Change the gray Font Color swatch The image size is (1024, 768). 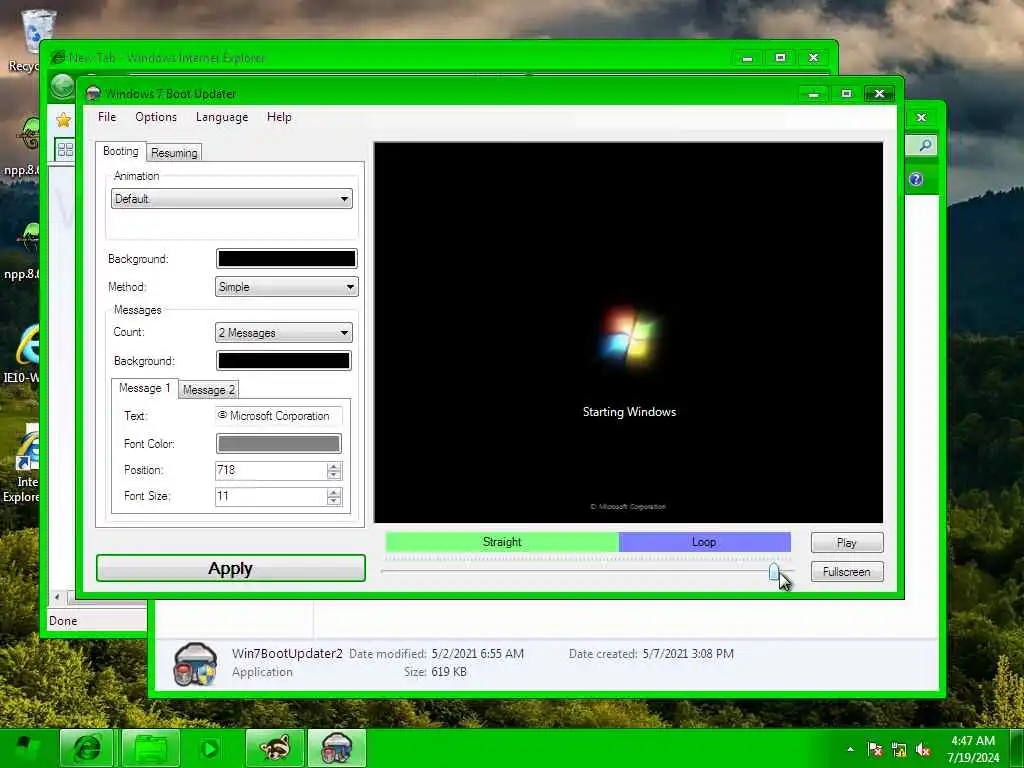coord(278,444)
